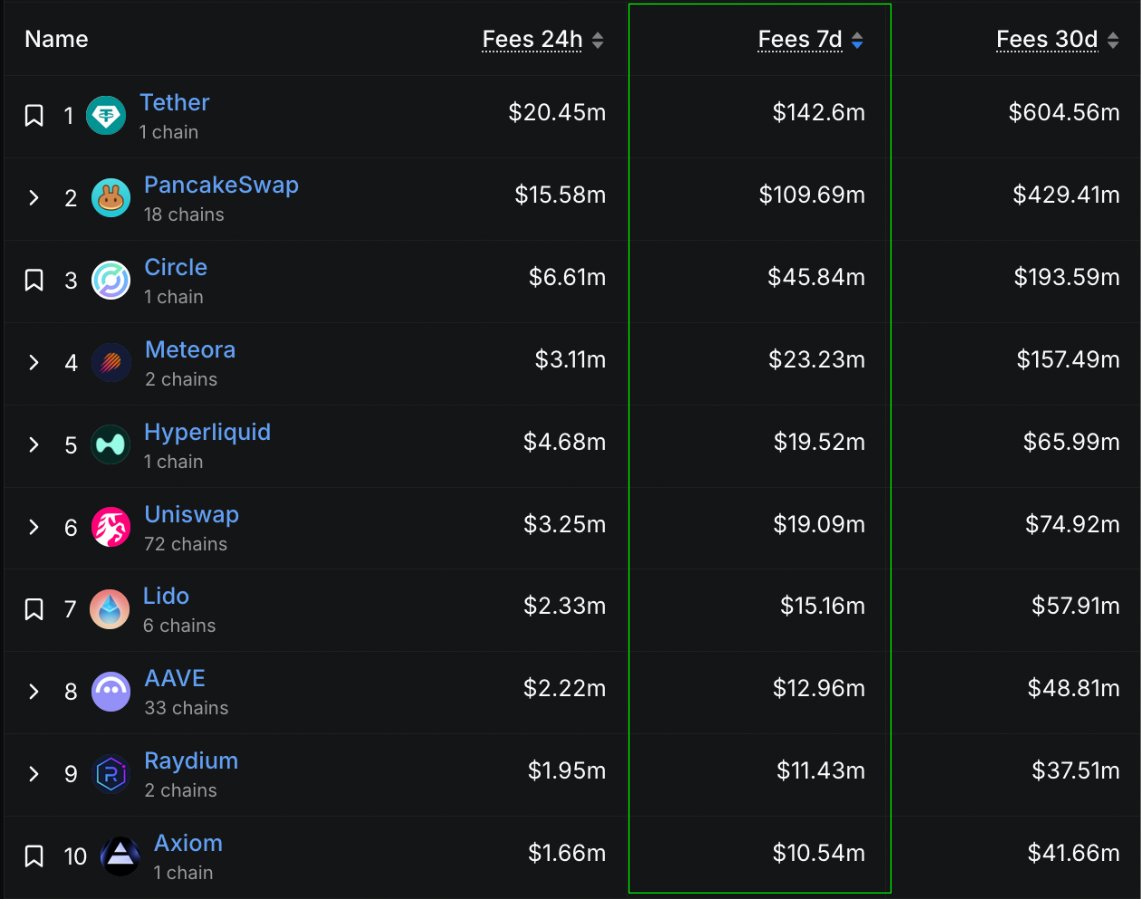Click sort arrows next to Fees 7d
The image size is (1141, 899).
pos(857,40)
